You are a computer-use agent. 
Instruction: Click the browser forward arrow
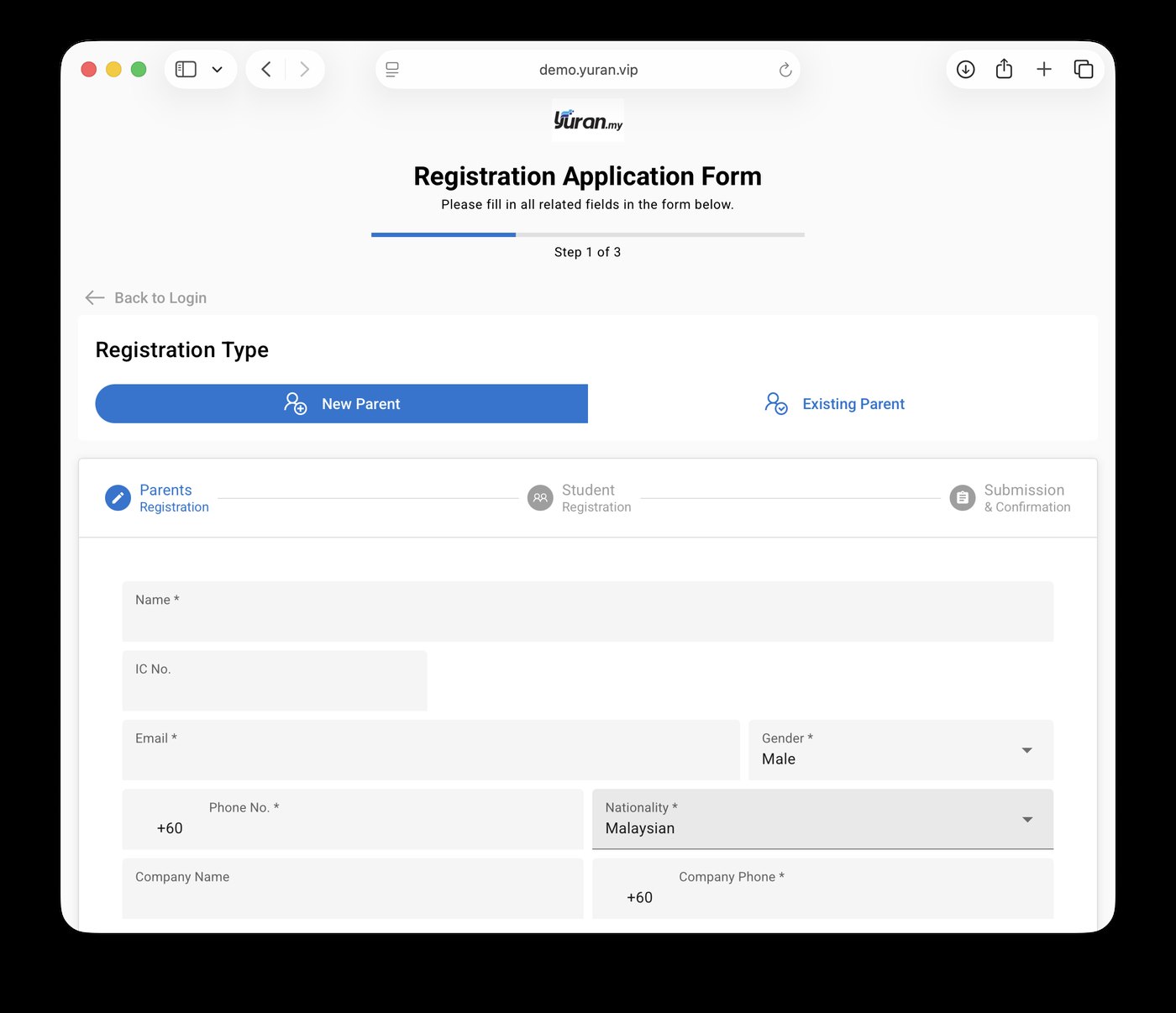304,70
